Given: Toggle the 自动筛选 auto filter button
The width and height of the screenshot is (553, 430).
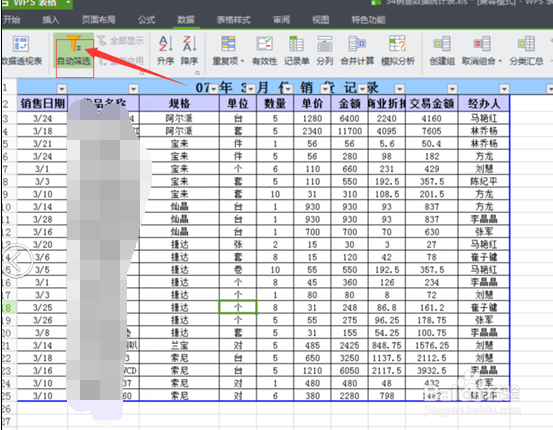Looking at the screenshot, I should [x=74, y=51].
